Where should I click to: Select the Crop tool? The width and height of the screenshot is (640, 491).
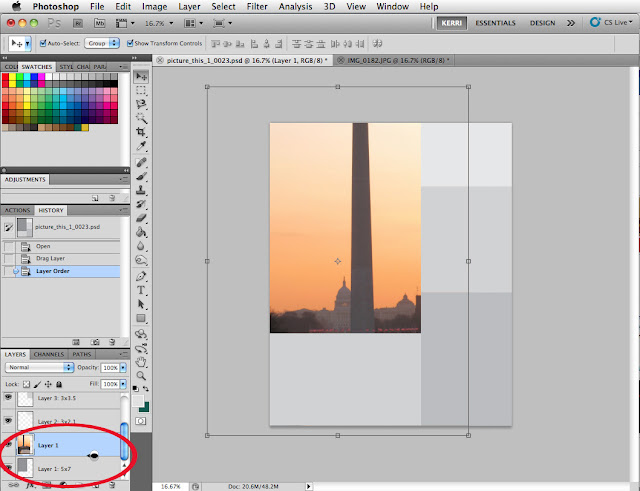pyautogui.click(x=141, y=132)
